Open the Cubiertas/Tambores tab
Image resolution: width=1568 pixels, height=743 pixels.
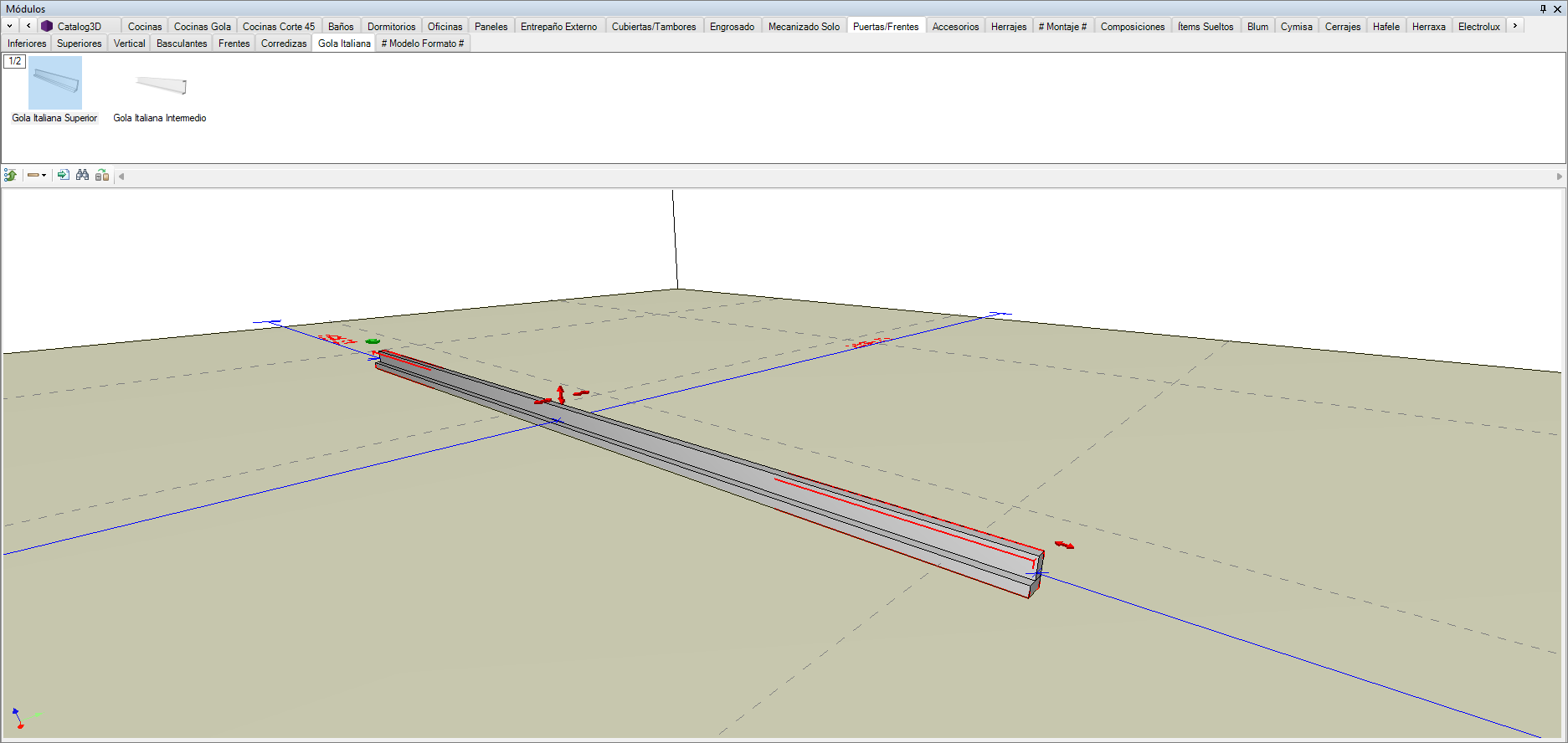[x=654, y=27]
